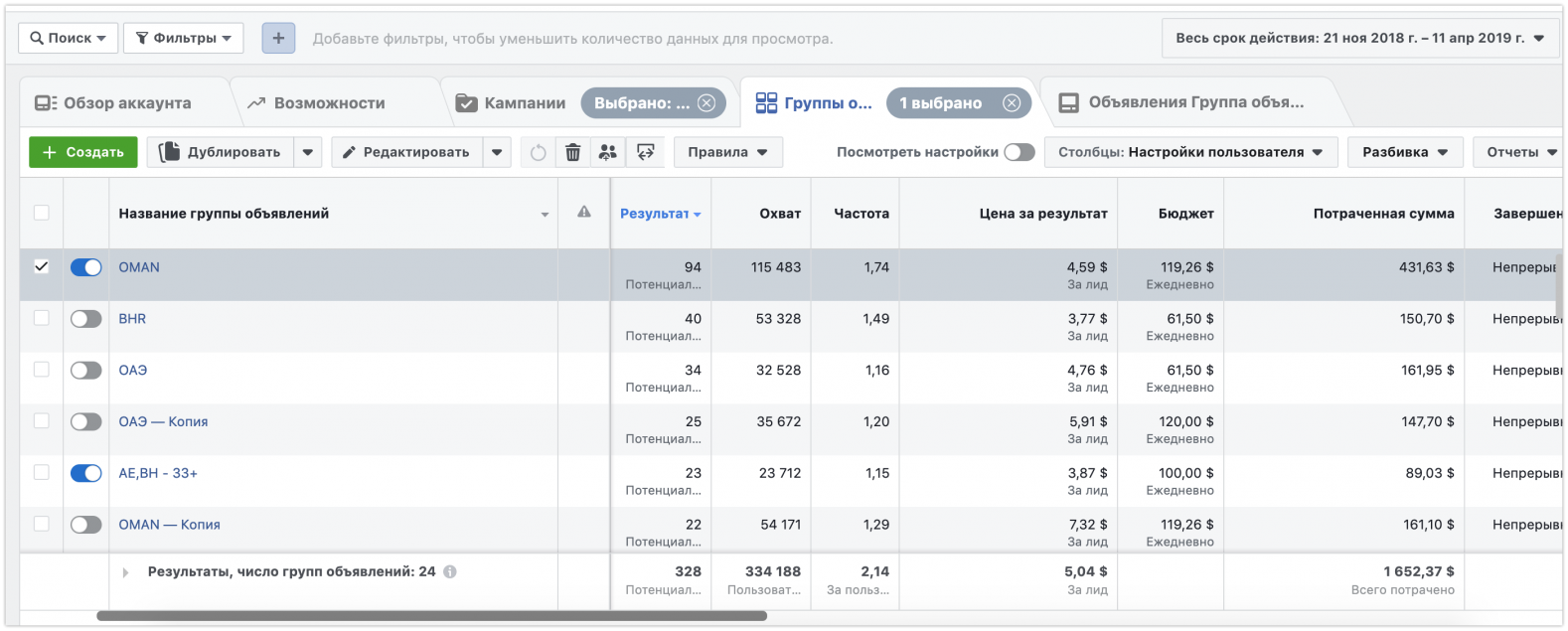Click the magnifier icon in Поиск
This screenshot has height=631, width=1568.
point(37,38)
